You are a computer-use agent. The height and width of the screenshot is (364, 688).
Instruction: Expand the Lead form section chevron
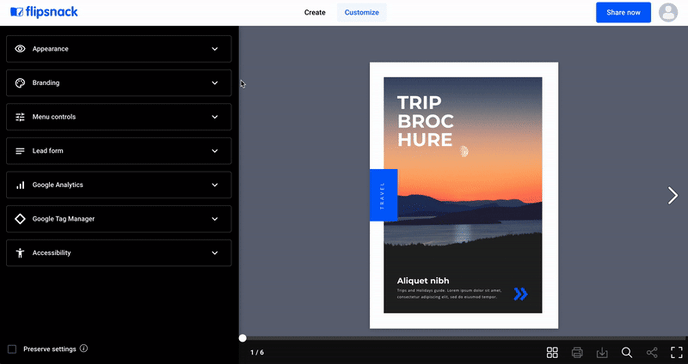tap(215, 151)
